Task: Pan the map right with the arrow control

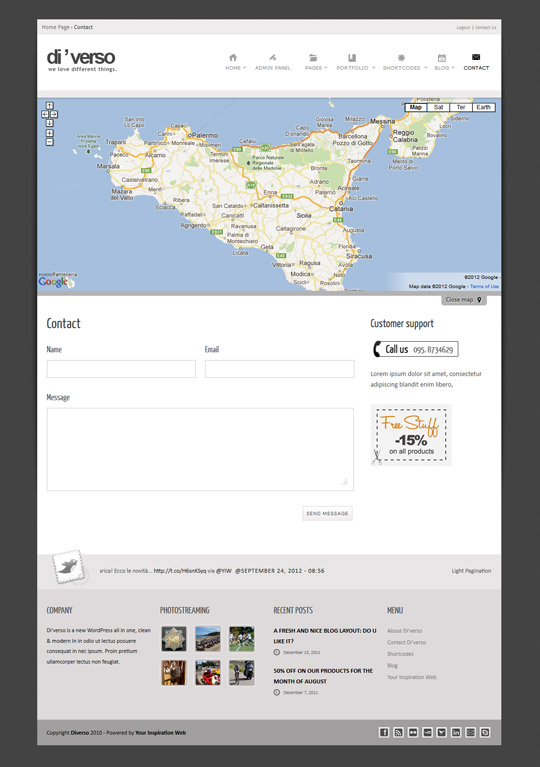Action: [54, 114]
